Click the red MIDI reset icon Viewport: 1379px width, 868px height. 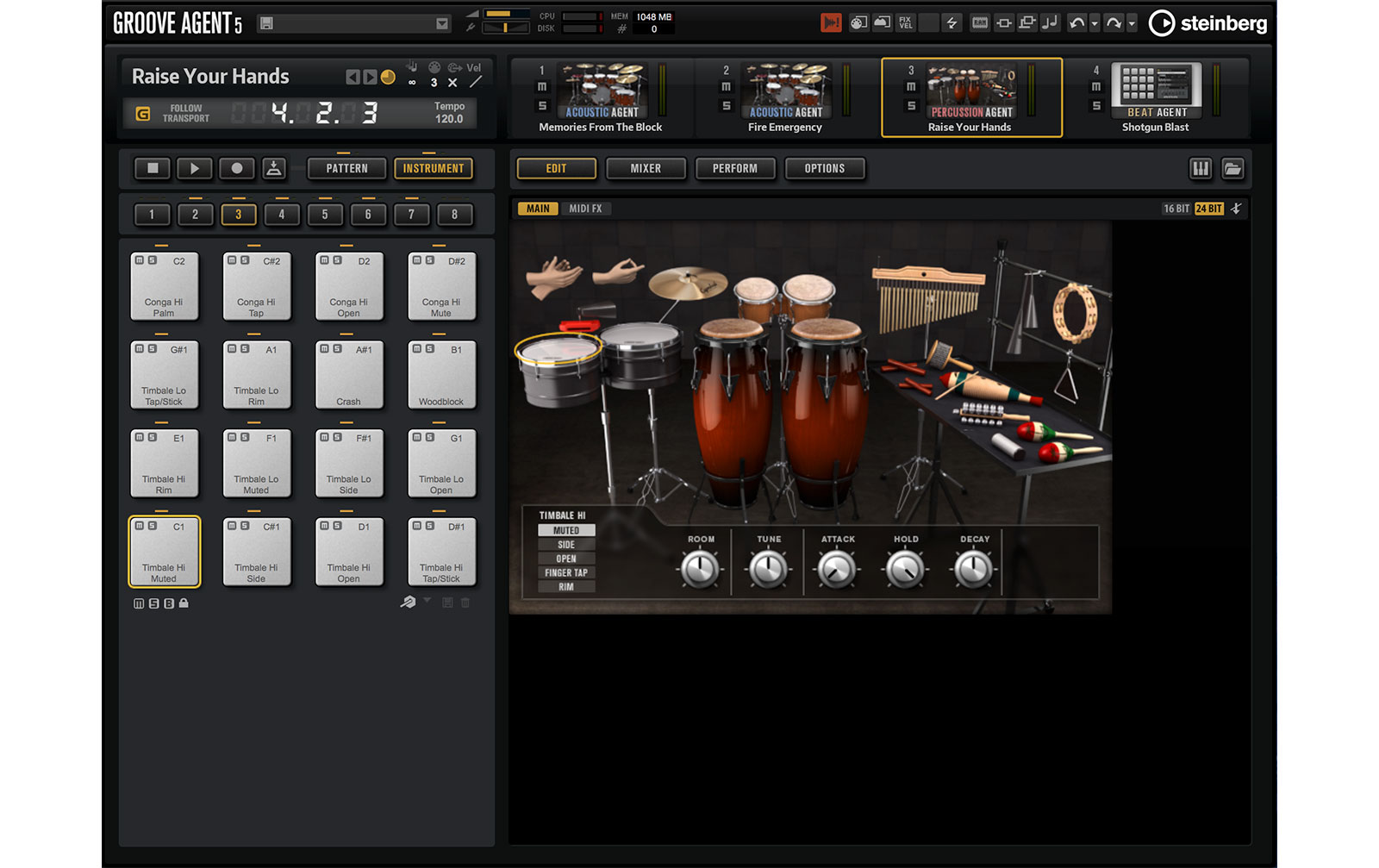click(x=831, y=22)
